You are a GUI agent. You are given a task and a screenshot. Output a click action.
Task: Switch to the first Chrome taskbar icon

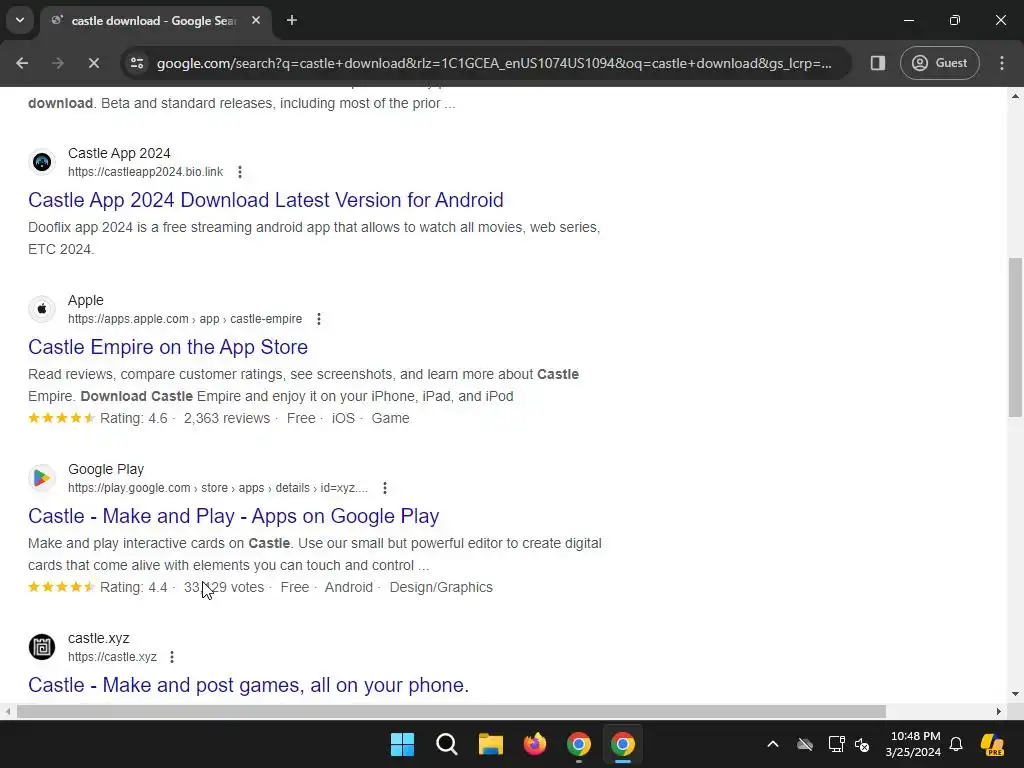579,744
